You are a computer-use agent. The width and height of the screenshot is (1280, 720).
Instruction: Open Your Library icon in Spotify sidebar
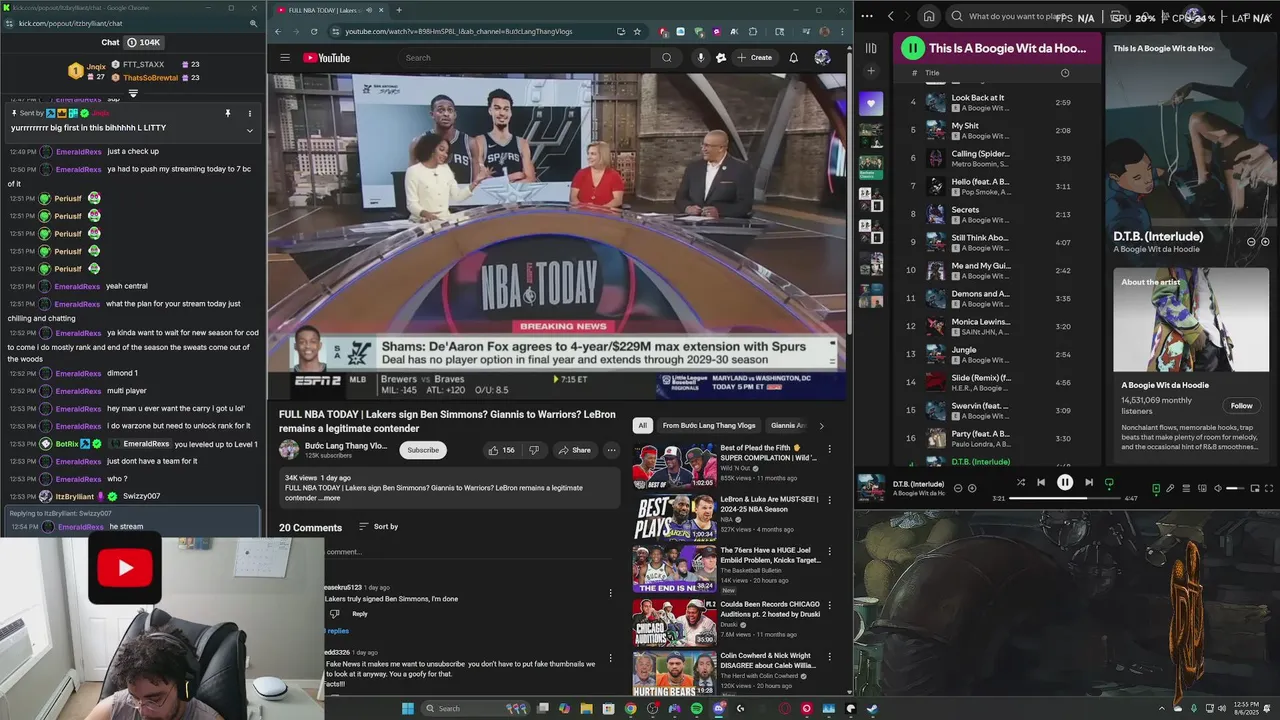click(871, 48)
